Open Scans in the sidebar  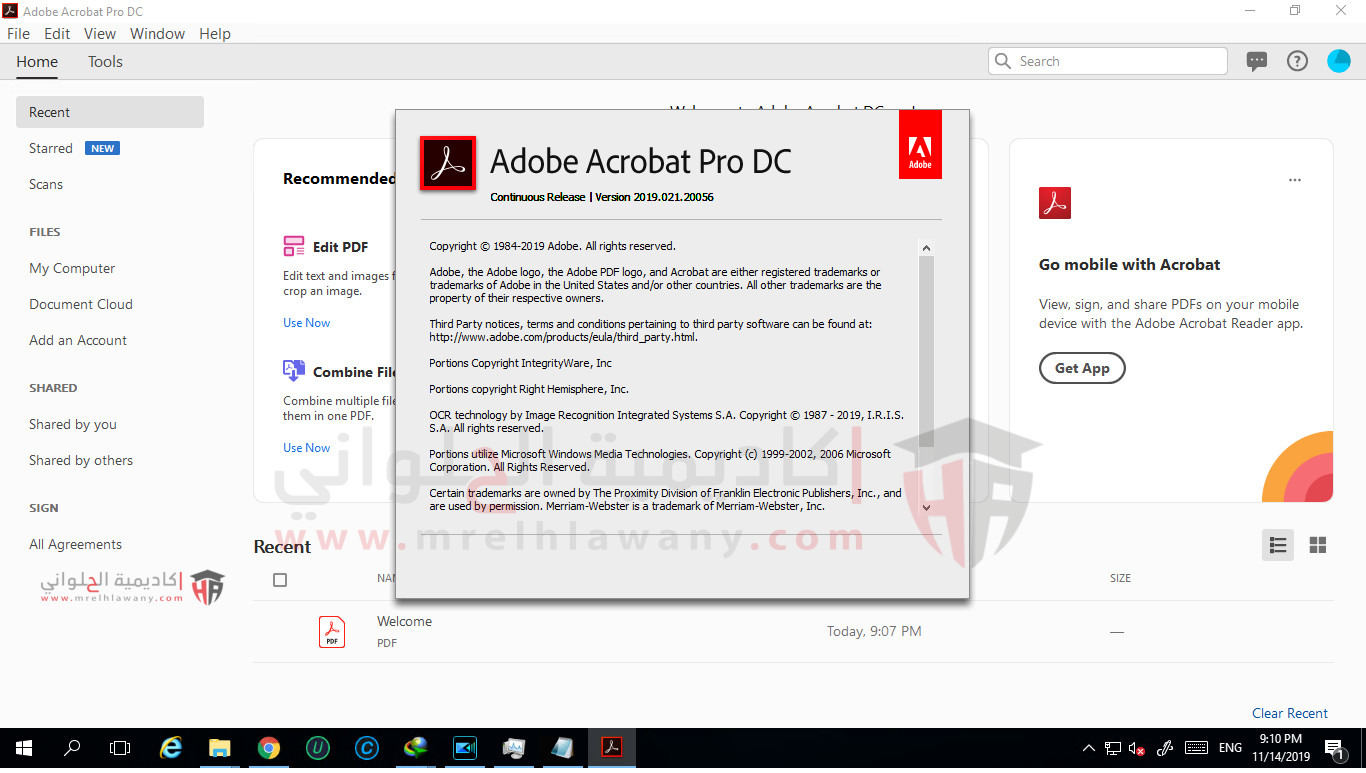(46, 184)
